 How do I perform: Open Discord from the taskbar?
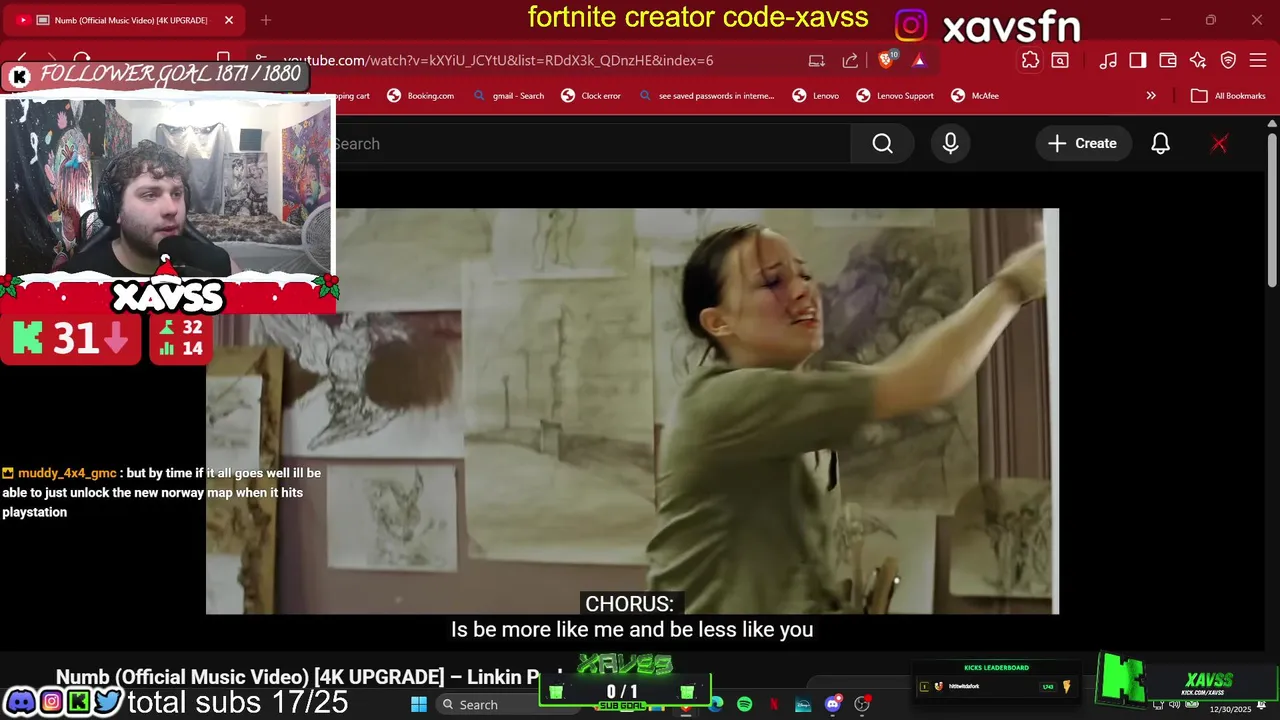click(832, 705)
